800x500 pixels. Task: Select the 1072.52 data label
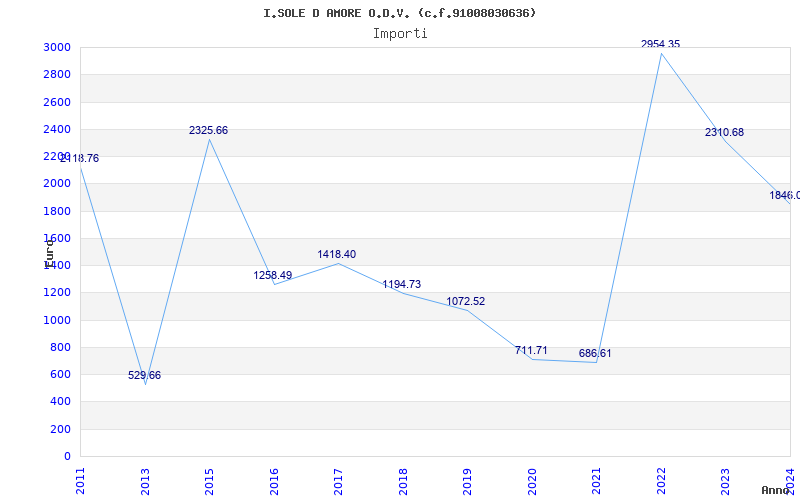pyautogui.click(x=466, y=302)
